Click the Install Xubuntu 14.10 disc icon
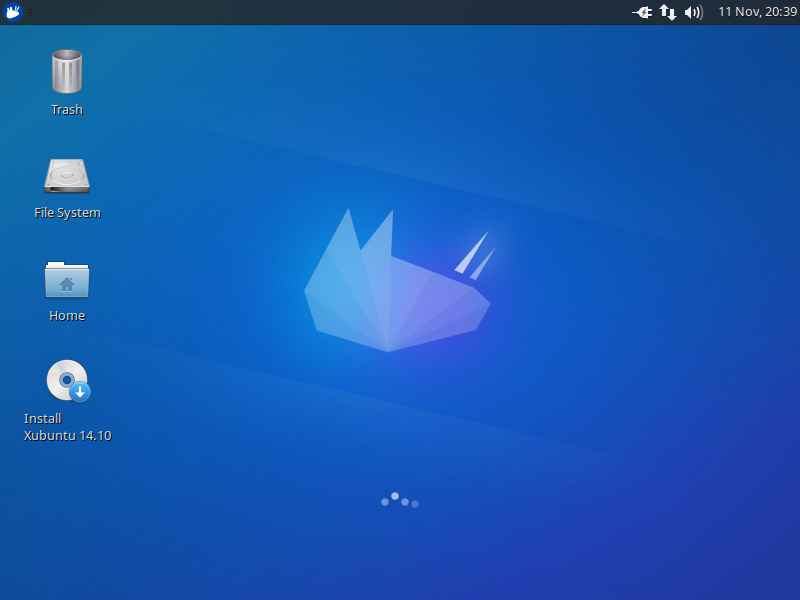Image resolution: width=800 pixels, height=600 pixels. point(67,381)
